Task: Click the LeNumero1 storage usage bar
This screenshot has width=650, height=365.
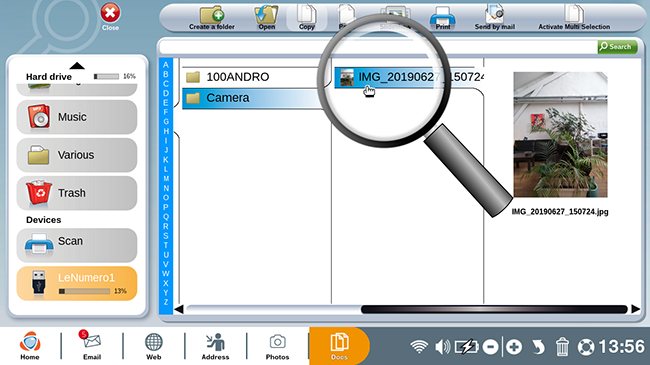Action: click(85, 291)
